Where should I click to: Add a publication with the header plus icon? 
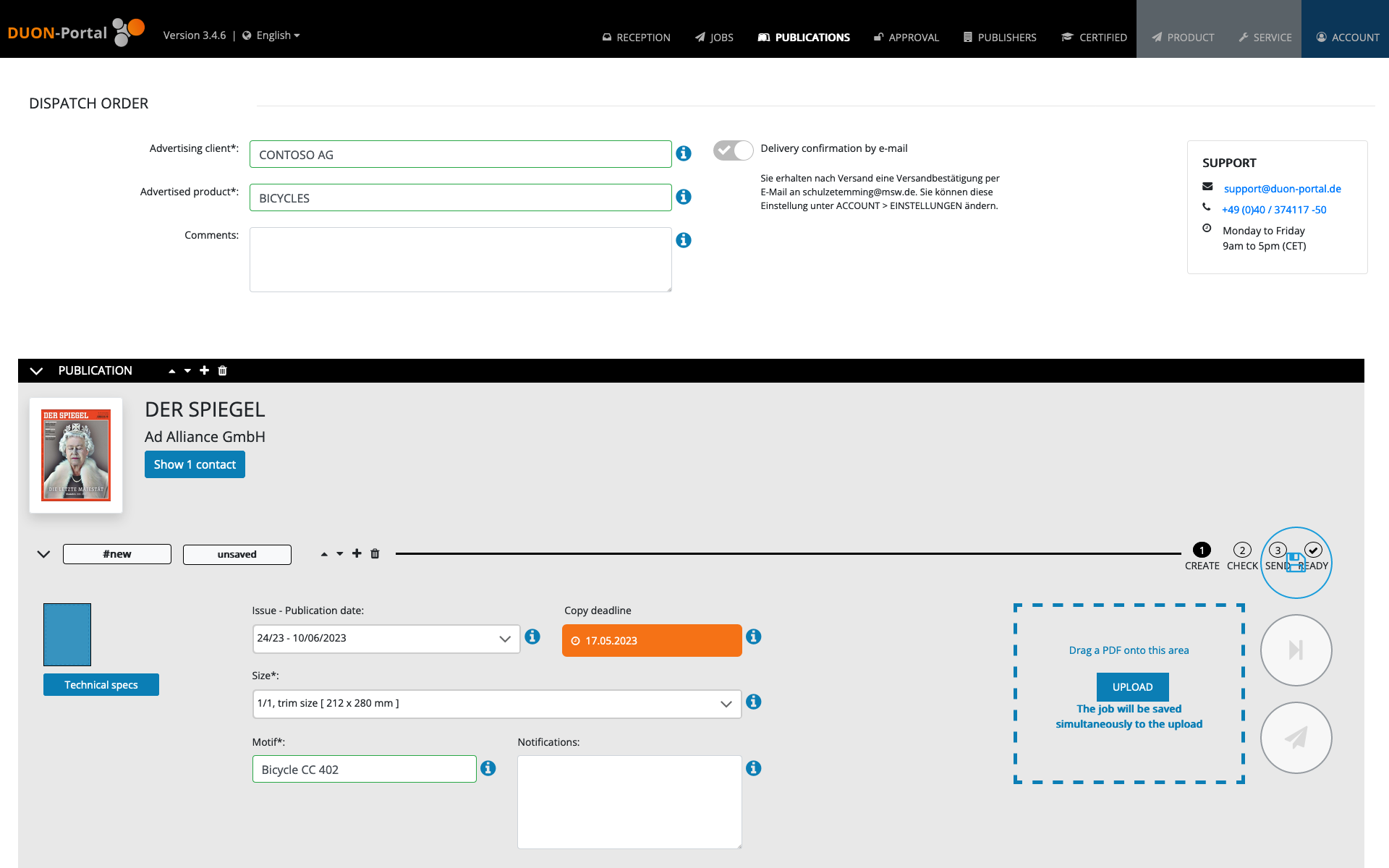[205, 370]
